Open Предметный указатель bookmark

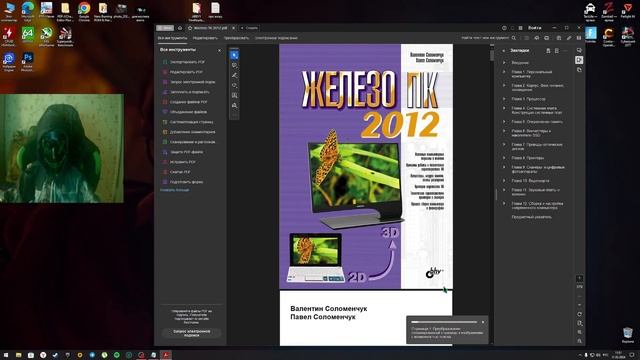tap(531, 217)
